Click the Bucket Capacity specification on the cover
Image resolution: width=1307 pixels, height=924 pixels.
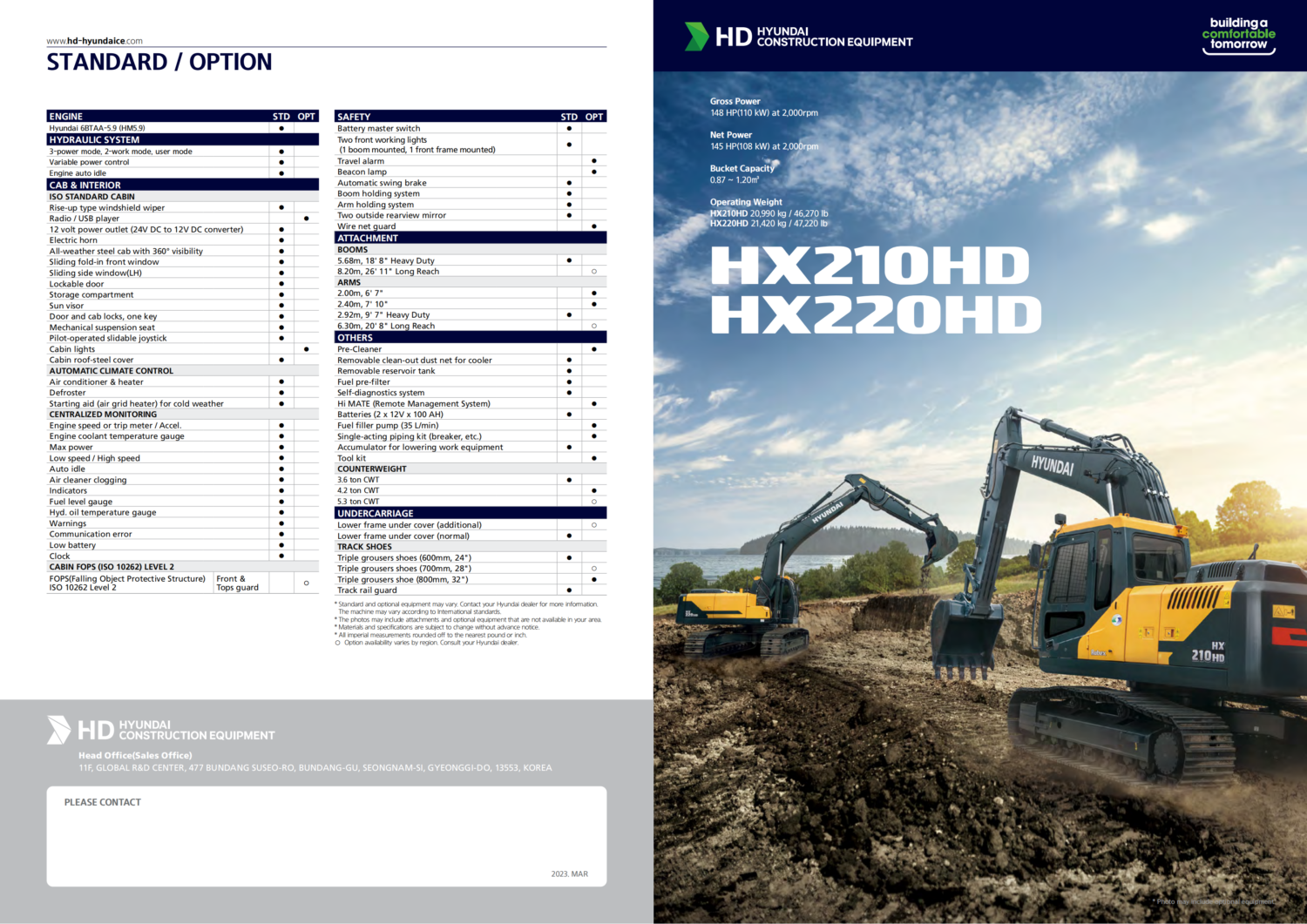tap(742, 174)
